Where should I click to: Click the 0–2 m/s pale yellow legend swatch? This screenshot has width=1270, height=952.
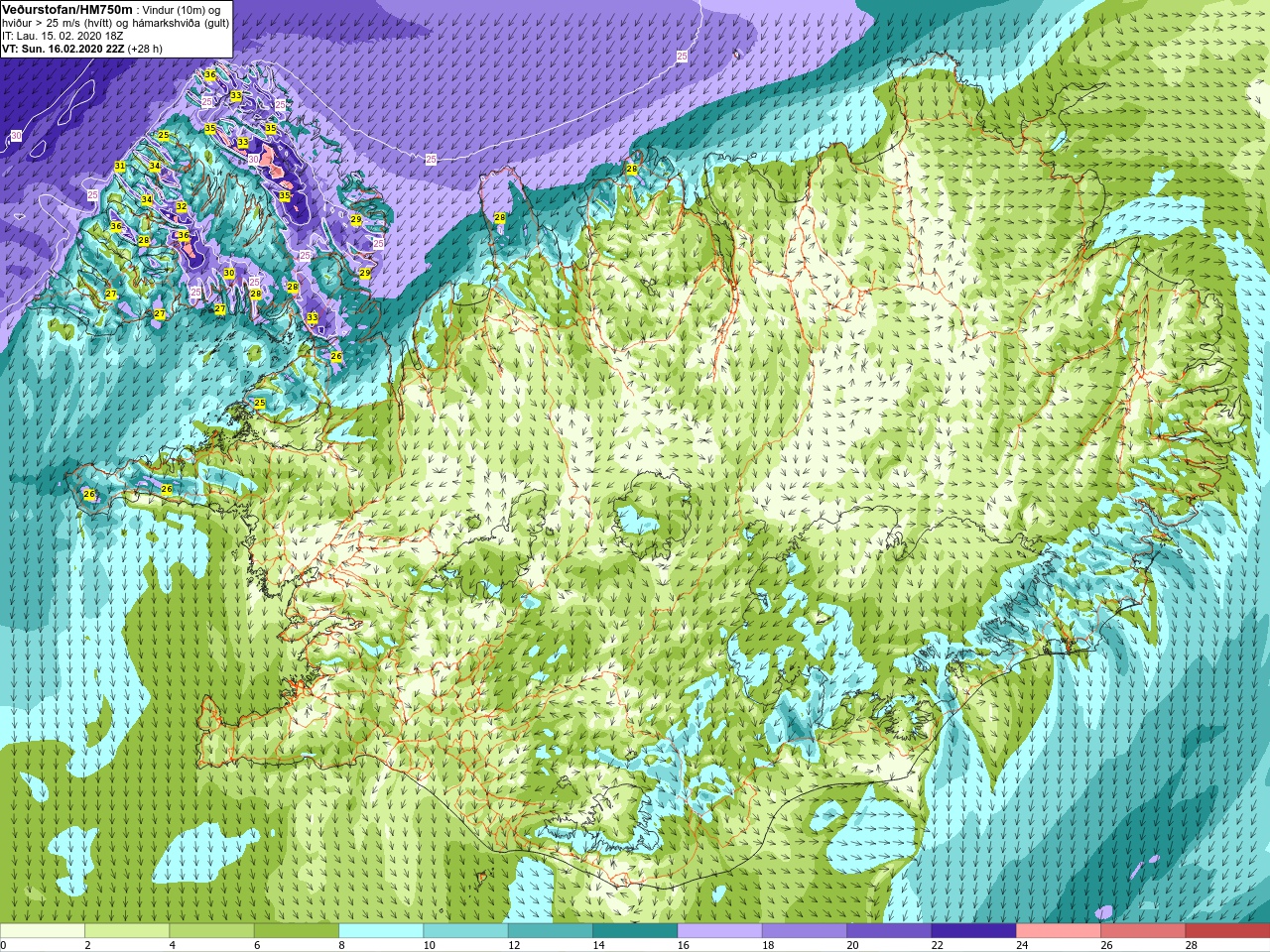click(x=43, y=931)
